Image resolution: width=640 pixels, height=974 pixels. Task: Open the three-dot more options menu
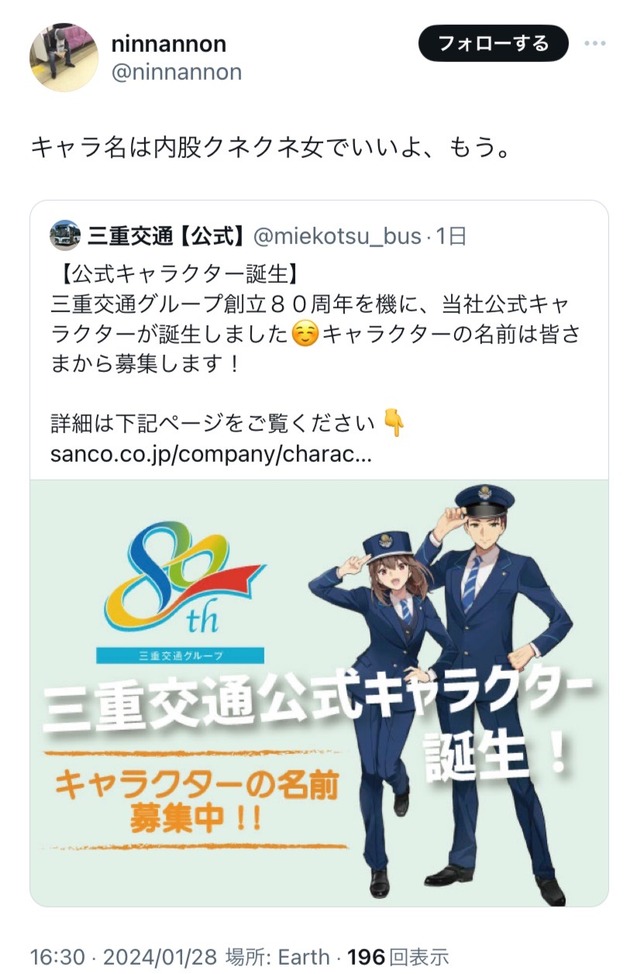click(595, 43)
